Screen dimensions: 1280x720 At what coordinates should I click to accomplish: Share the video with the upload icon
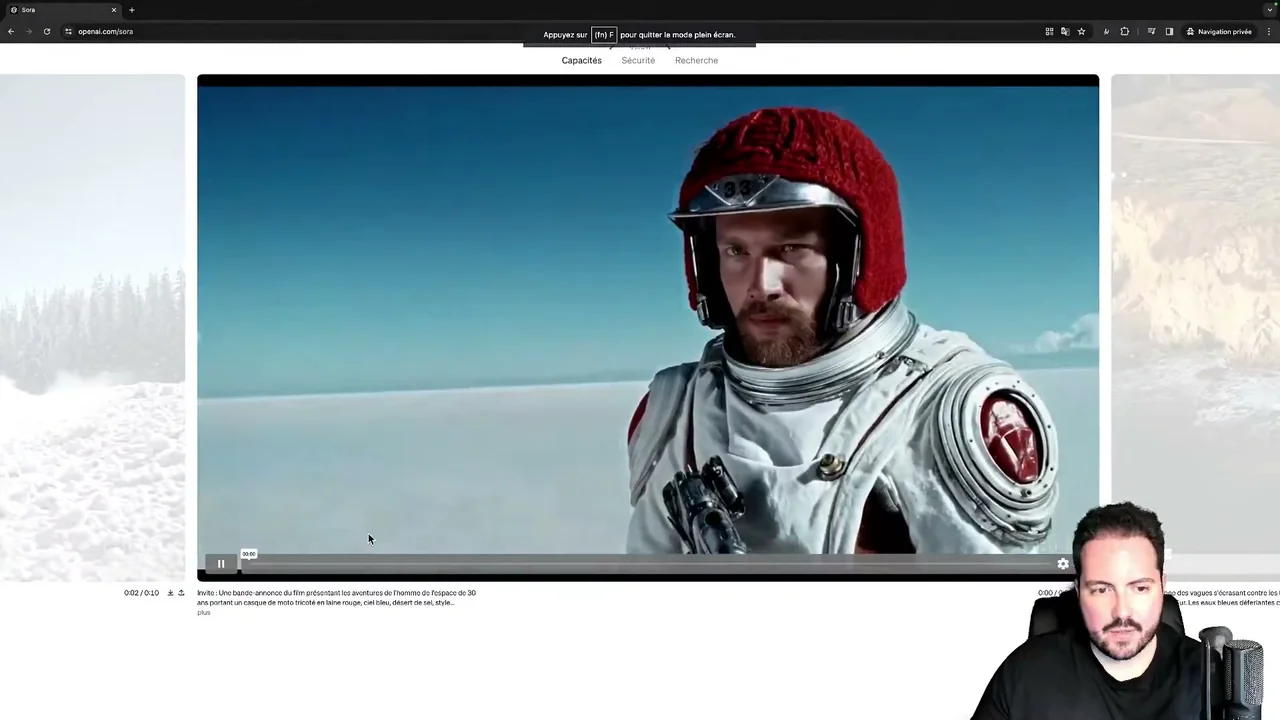coord(181,593)
